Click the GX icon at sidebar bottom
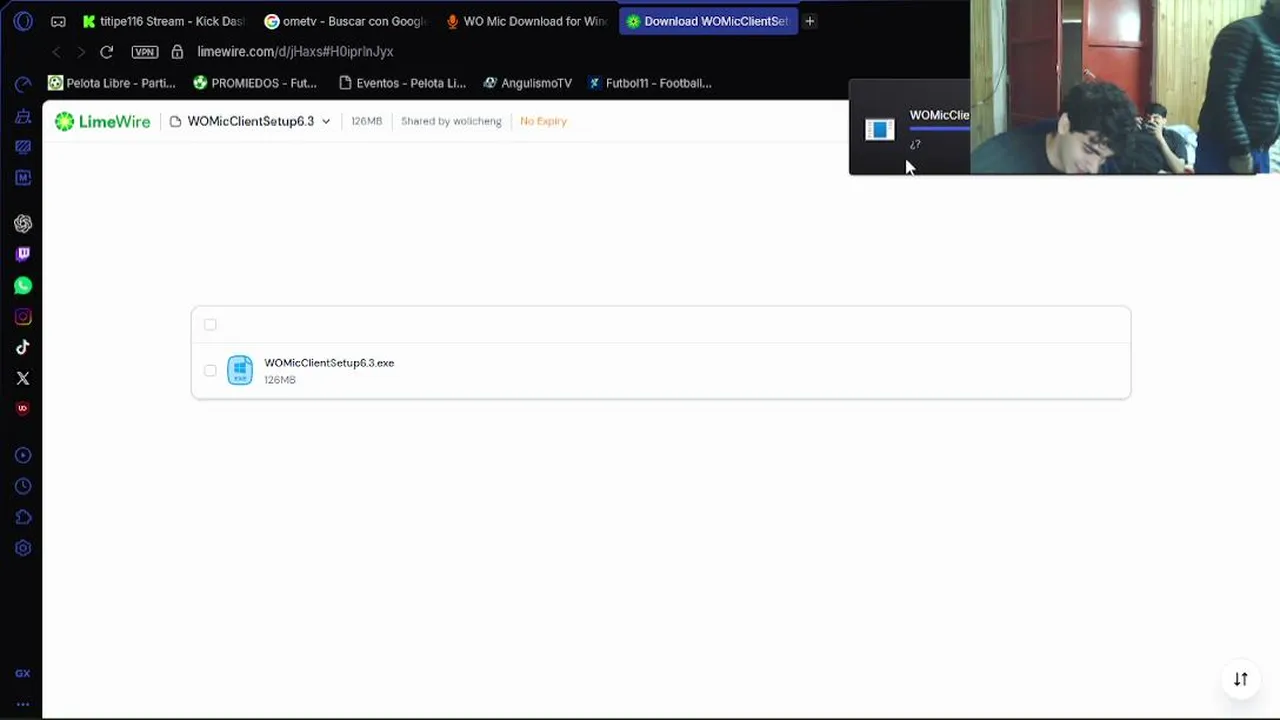 click(23, 674)
